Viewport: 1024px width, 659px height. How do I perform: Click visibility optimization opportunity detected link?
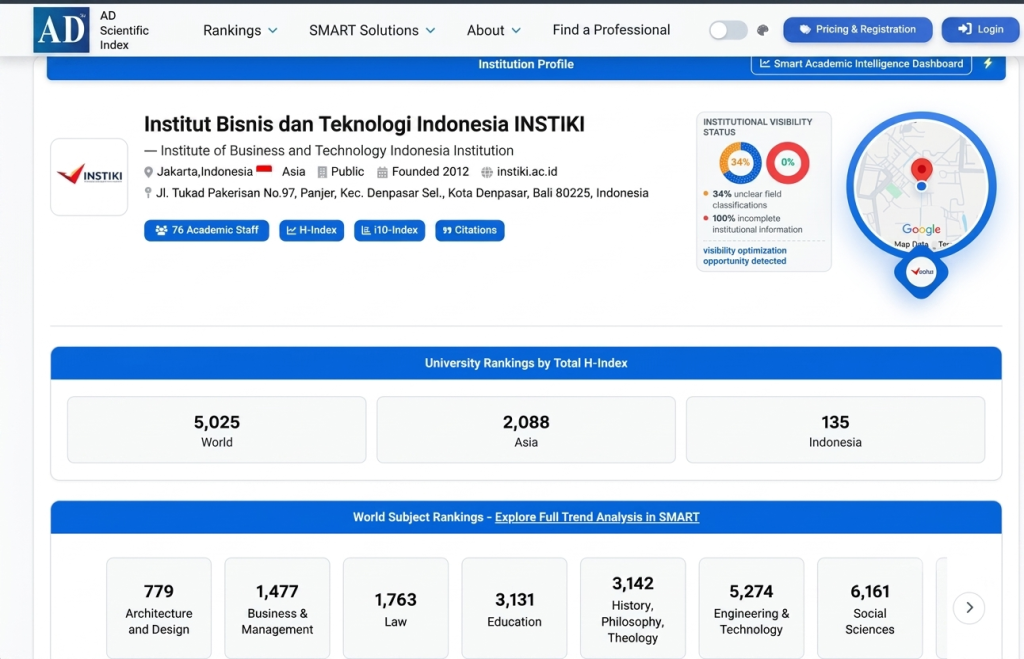point(744,255)
